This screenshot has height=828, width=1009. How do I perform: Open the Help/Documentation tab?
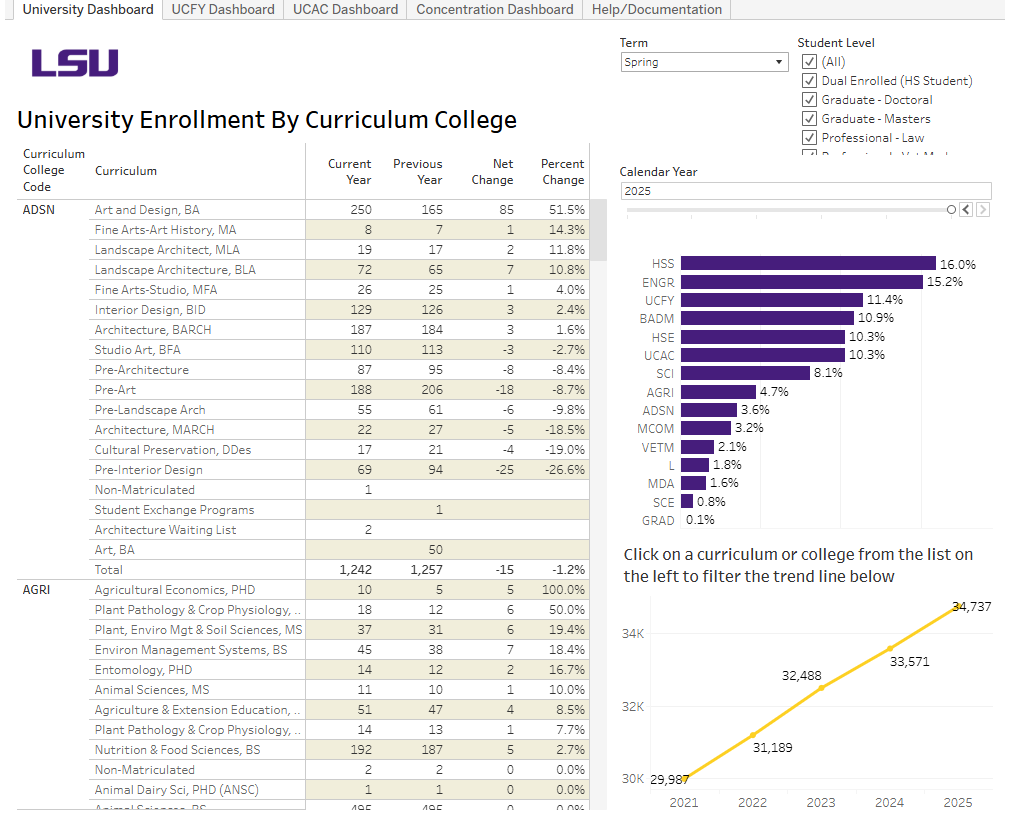(x=656, y=10)
